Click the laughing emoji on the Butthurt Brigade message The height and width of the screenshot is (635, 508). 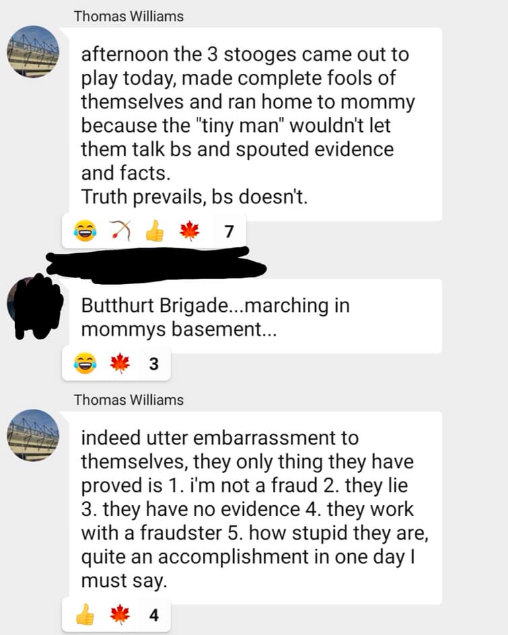click(x=85, y=363)
